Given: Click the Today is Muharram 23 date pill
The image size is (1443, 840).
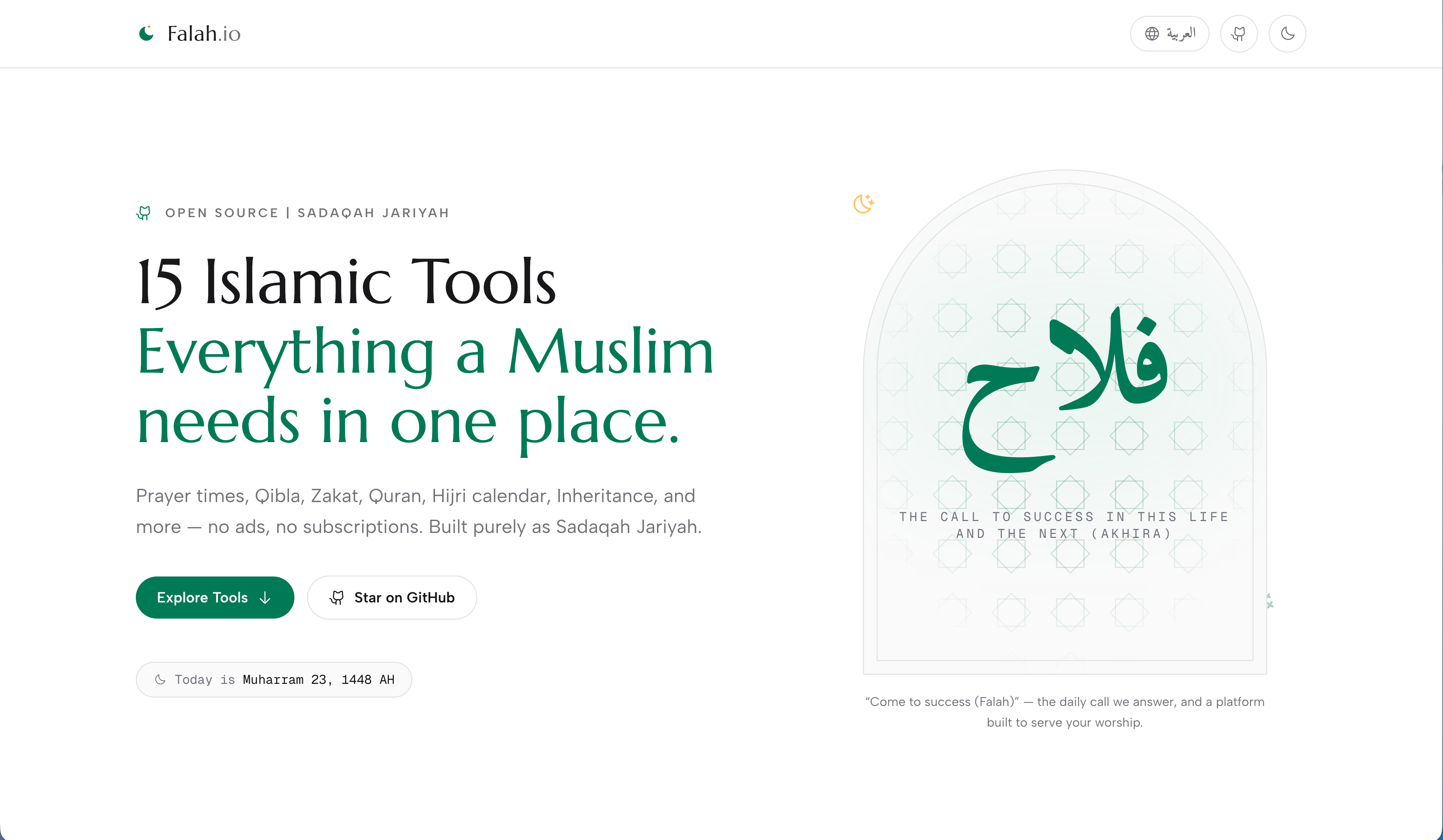Looking at the screenshot, I should click(274, 680).
